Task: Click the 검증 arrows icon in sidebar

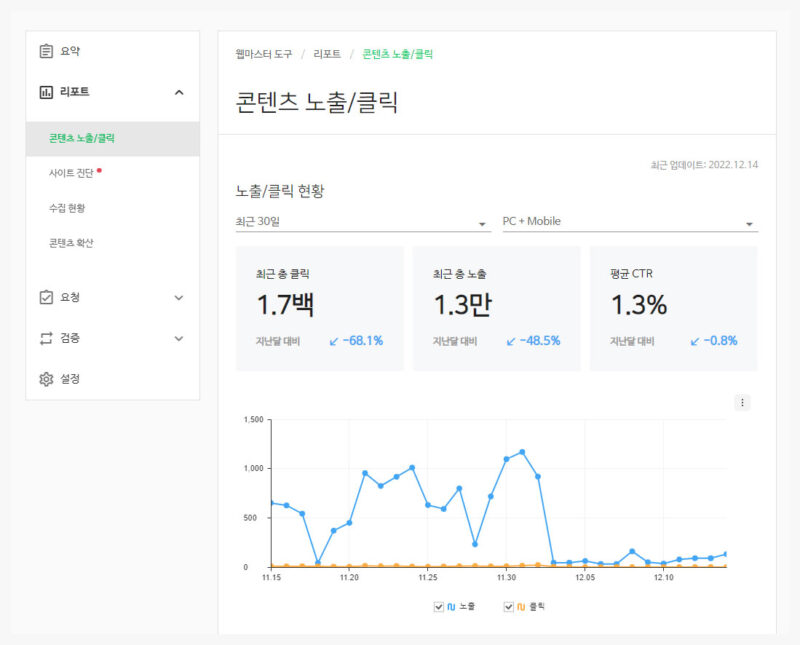Action: coord(46,338)
